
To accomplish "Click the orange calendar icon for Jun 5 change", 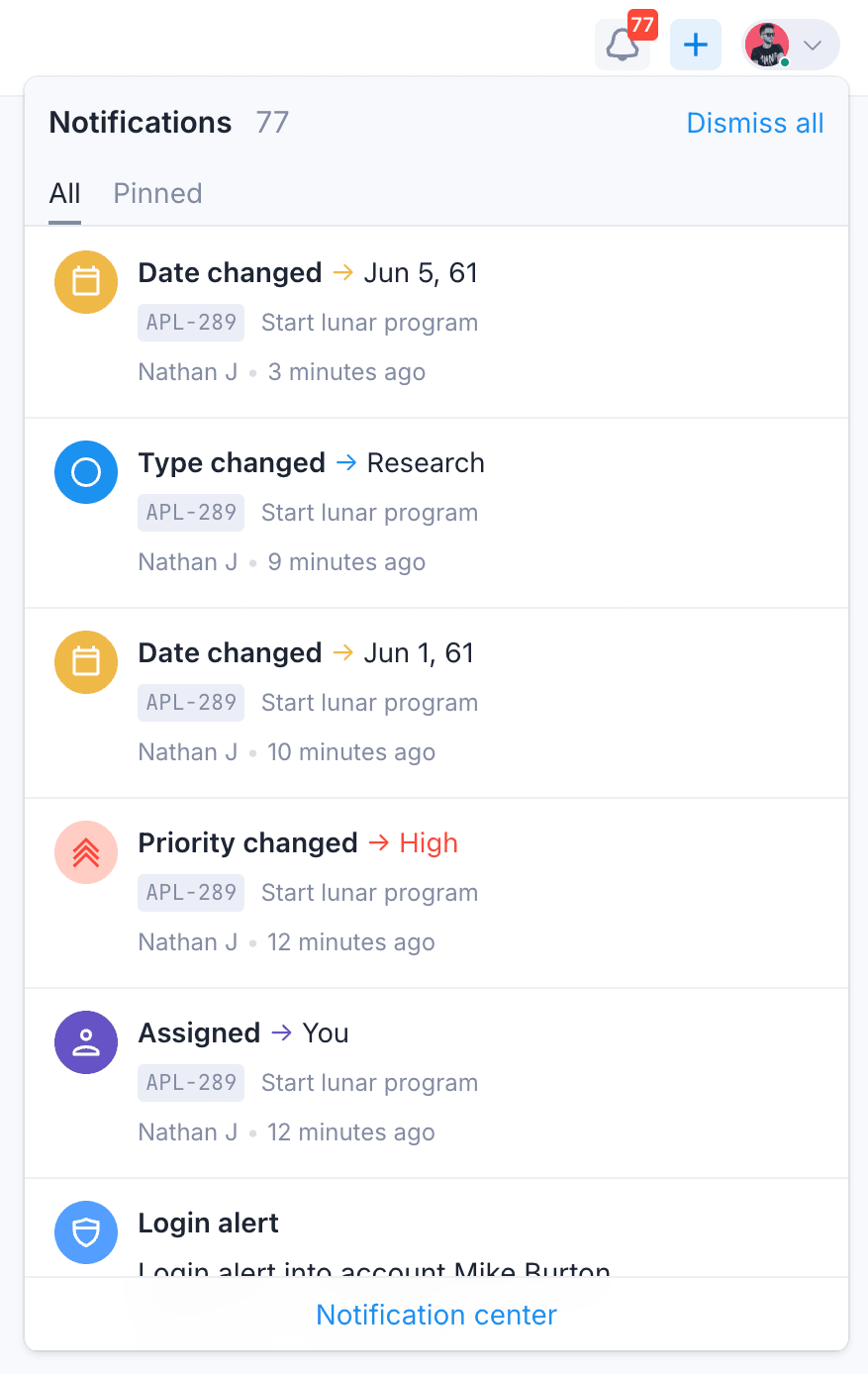I will [85, 282].
